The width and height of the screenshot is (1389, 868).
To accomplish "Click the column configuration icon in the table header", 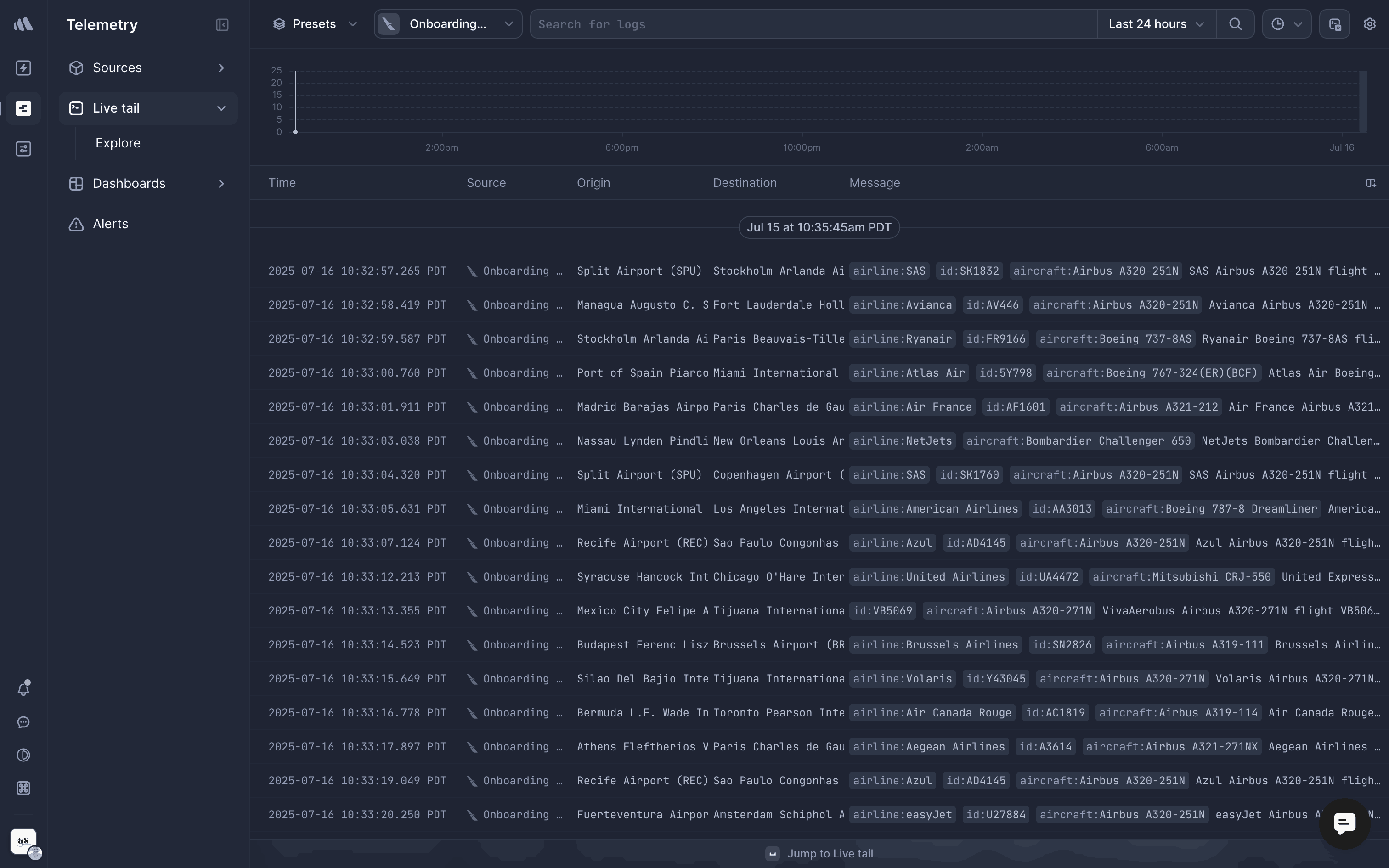I will click(x=1371, y=183).
